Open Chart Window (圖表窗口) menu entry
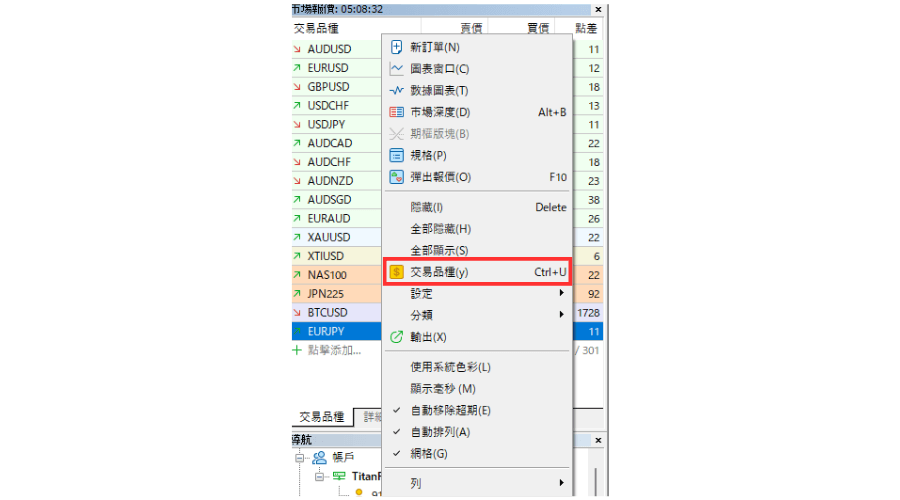The width and height of the screenshot is (900, 500). tap(477, 69)
